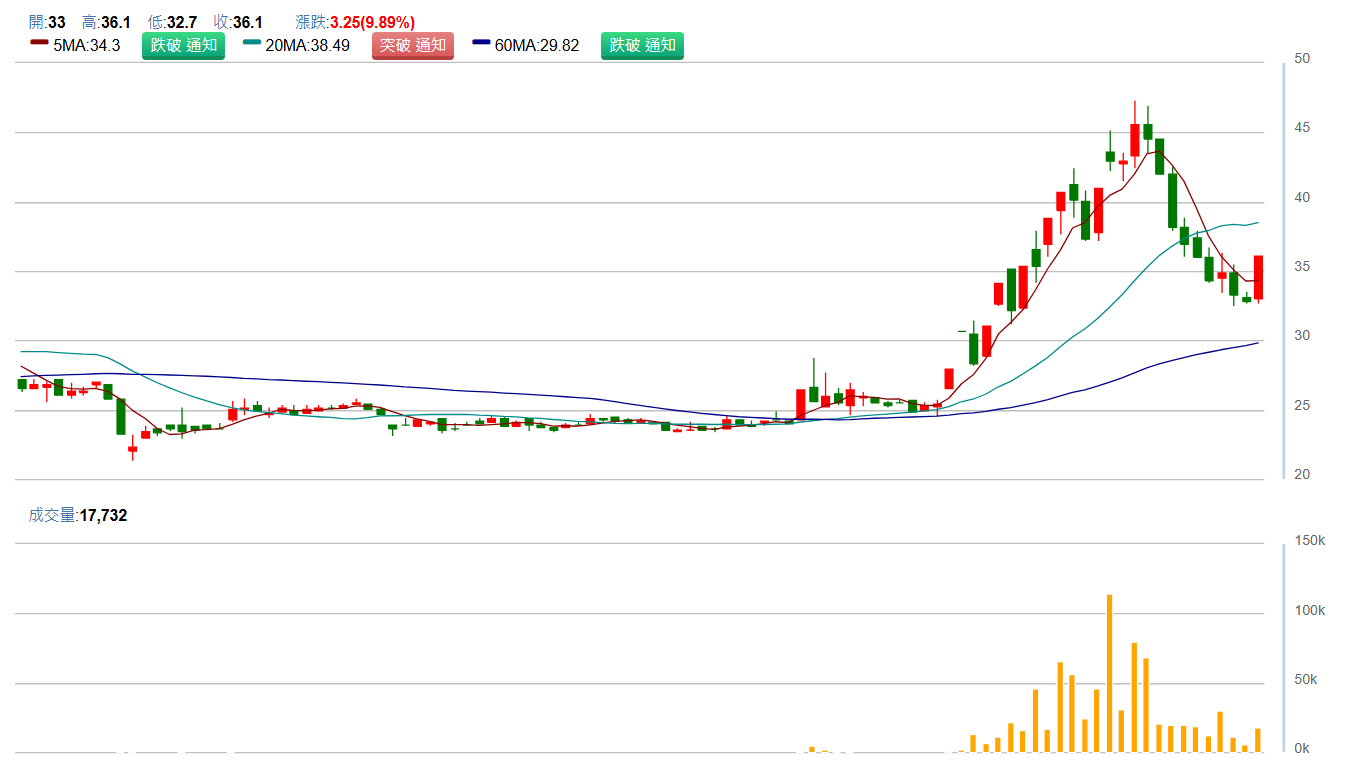Click the tallest orange volume bar

click(1110, 673)
